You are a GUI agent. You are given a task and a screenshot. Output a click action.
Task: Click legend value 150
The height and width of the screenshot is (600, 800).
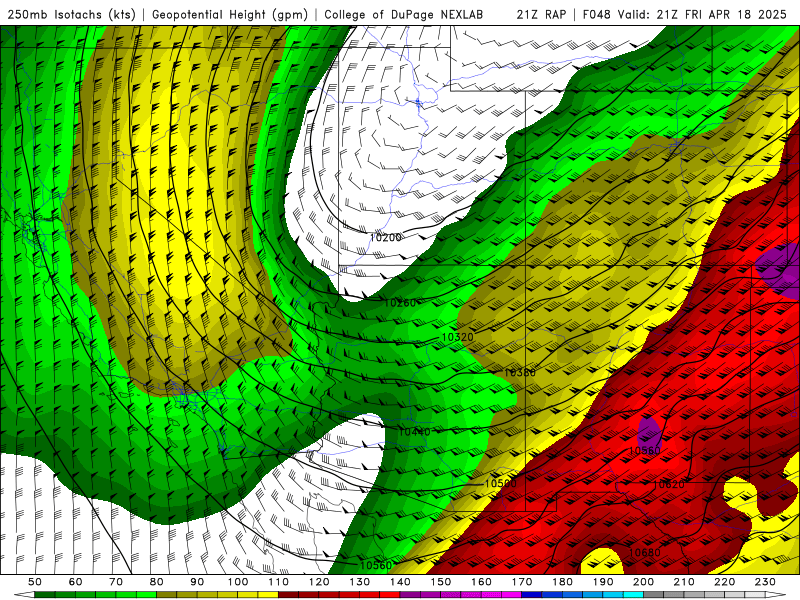pyautogui.click(x=441, y=582)
